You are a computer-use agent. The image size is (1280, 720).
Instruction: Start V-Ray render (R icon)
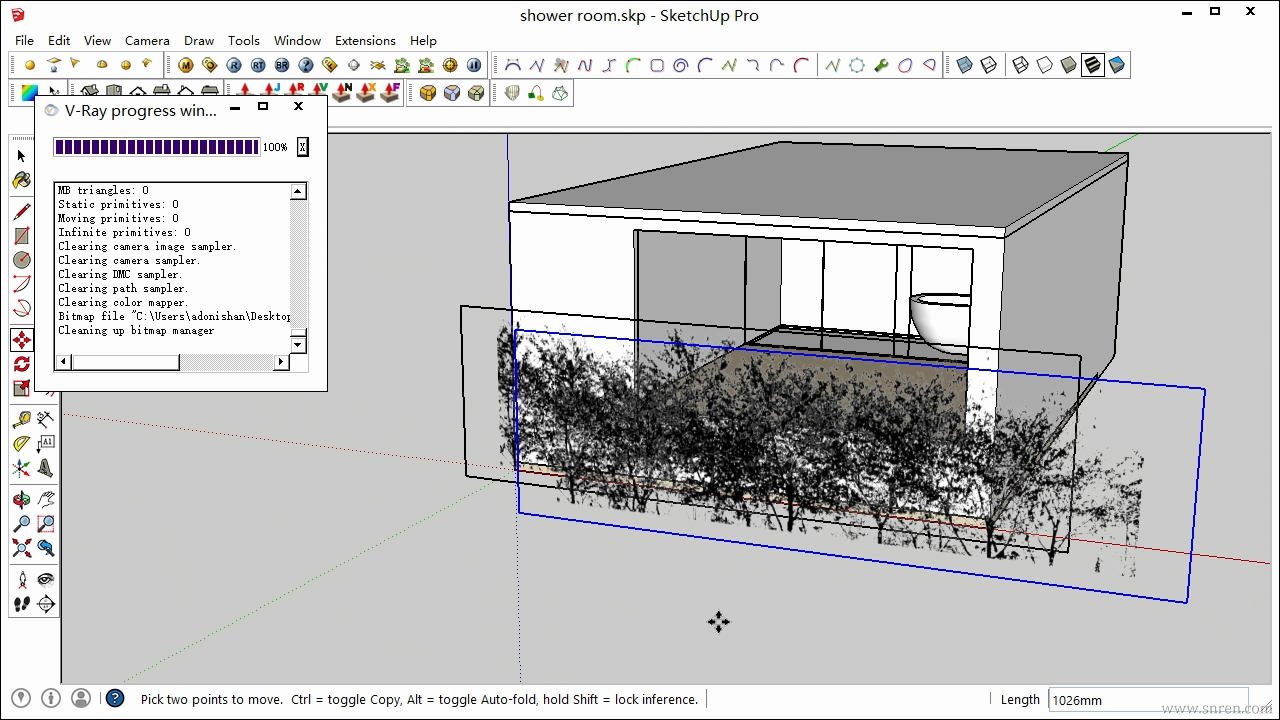pyautogui.click(x=234, y=65)
